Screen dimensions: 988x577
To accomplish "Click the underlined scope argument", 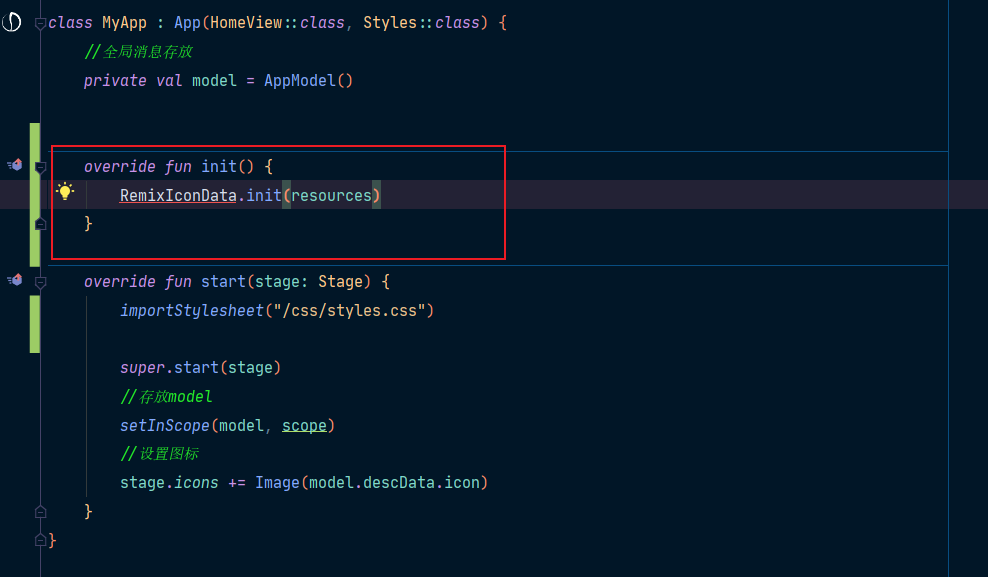I will pos(304,425).
